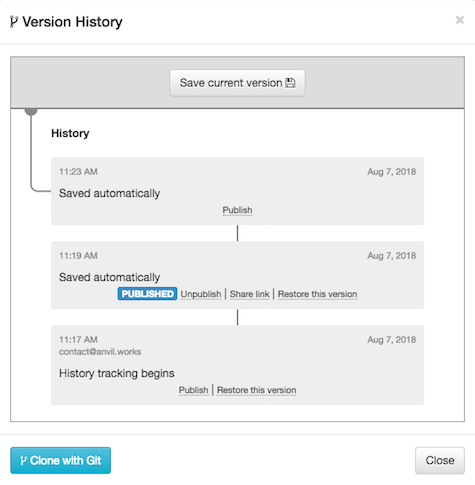Click Save current version button
The width and height of the screenshot is (475, 485).
[x=237, y=83]
